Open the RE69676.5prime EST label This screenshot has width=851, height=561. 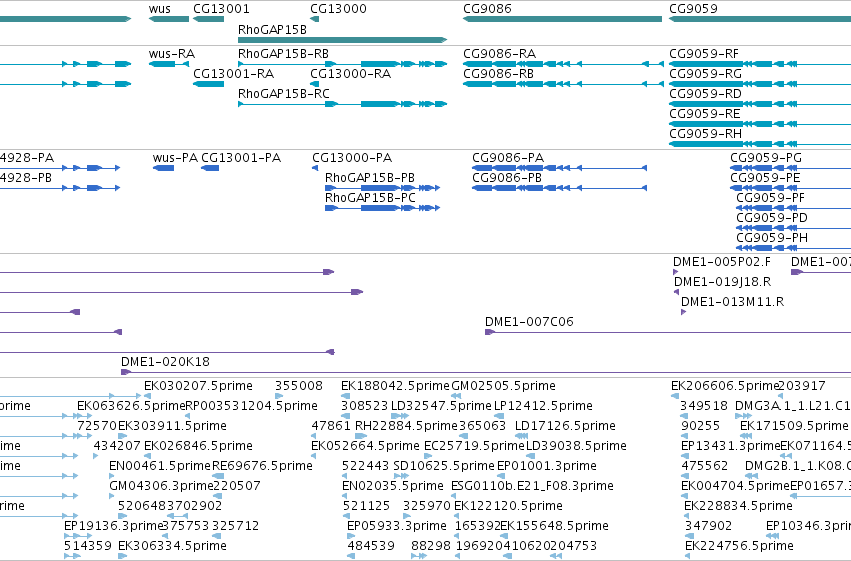pos(263,467)
